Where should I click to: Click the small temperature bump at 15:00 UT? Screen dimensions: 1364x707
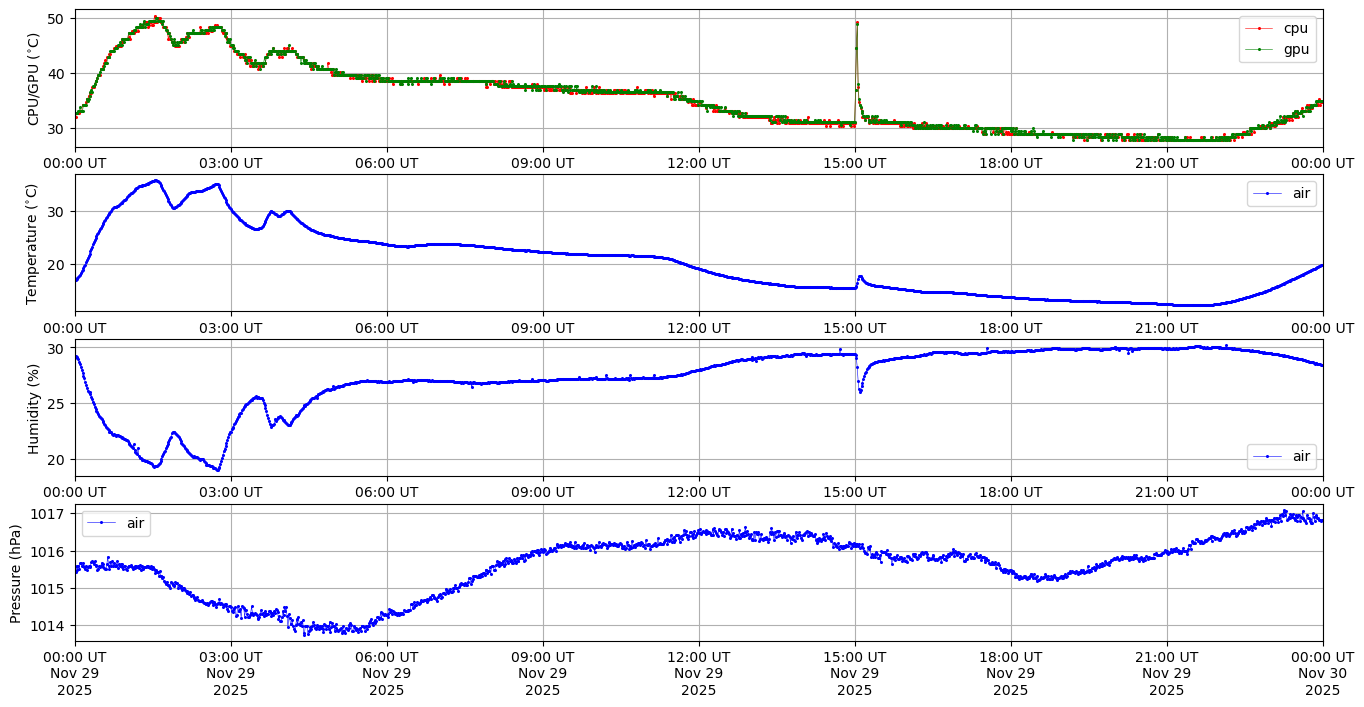pos(860,277)
